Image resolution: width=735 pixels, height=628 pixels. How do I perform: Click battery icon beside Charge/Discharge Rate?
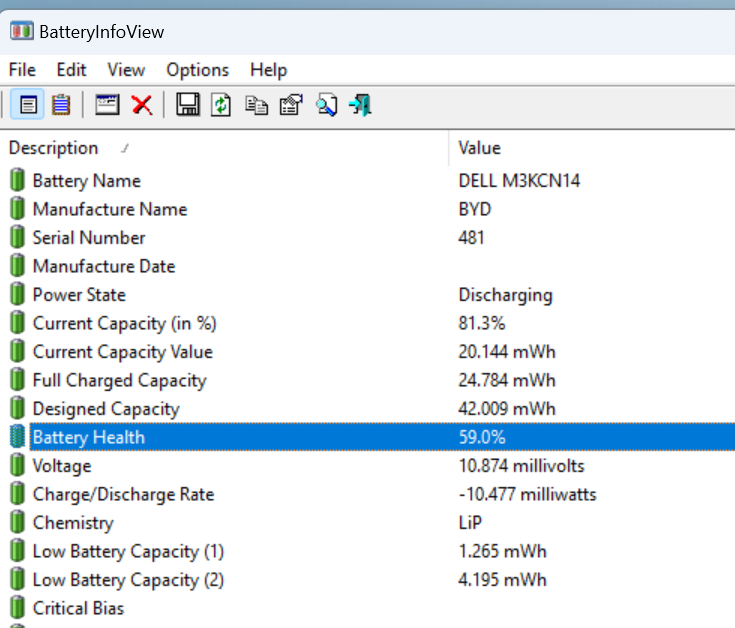(17, 494)
